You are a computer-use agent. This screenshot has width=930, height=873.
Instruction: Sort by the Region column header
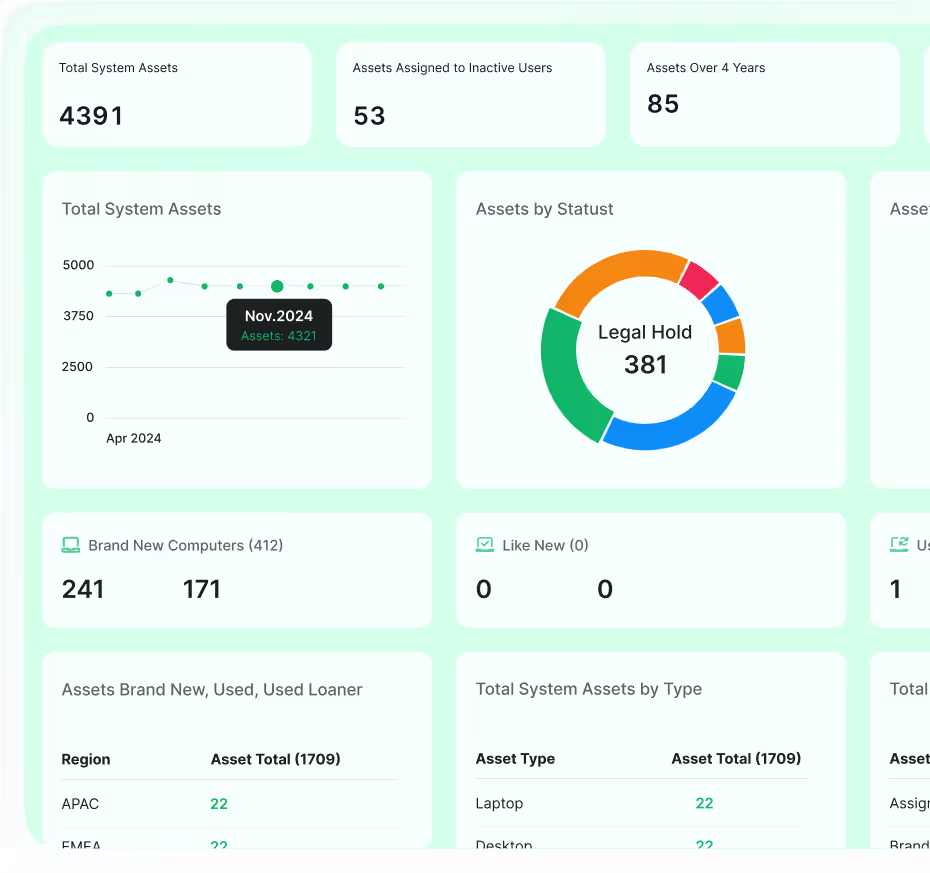coord(86,759)
